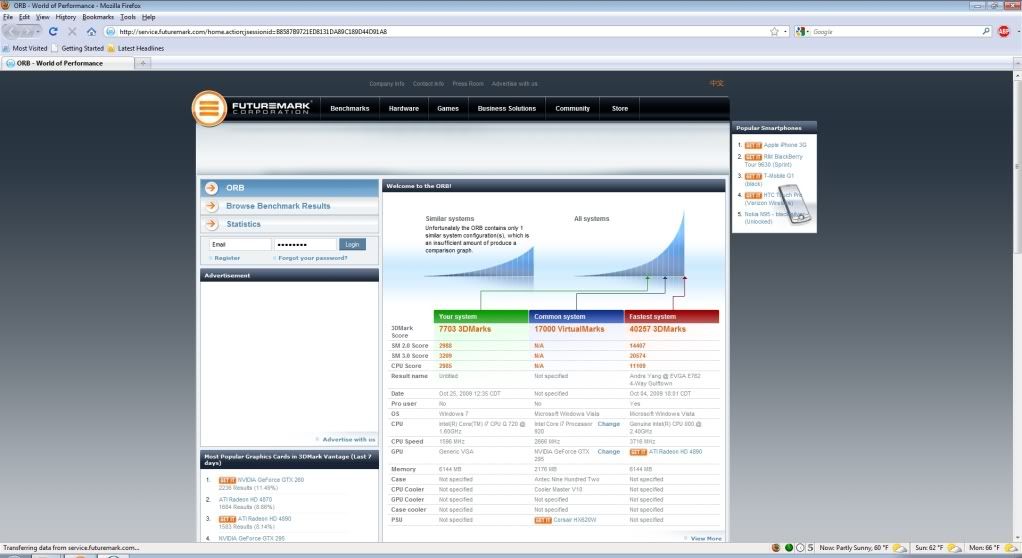
Task: Click Change link next to CPU
Action: point(609,424)
